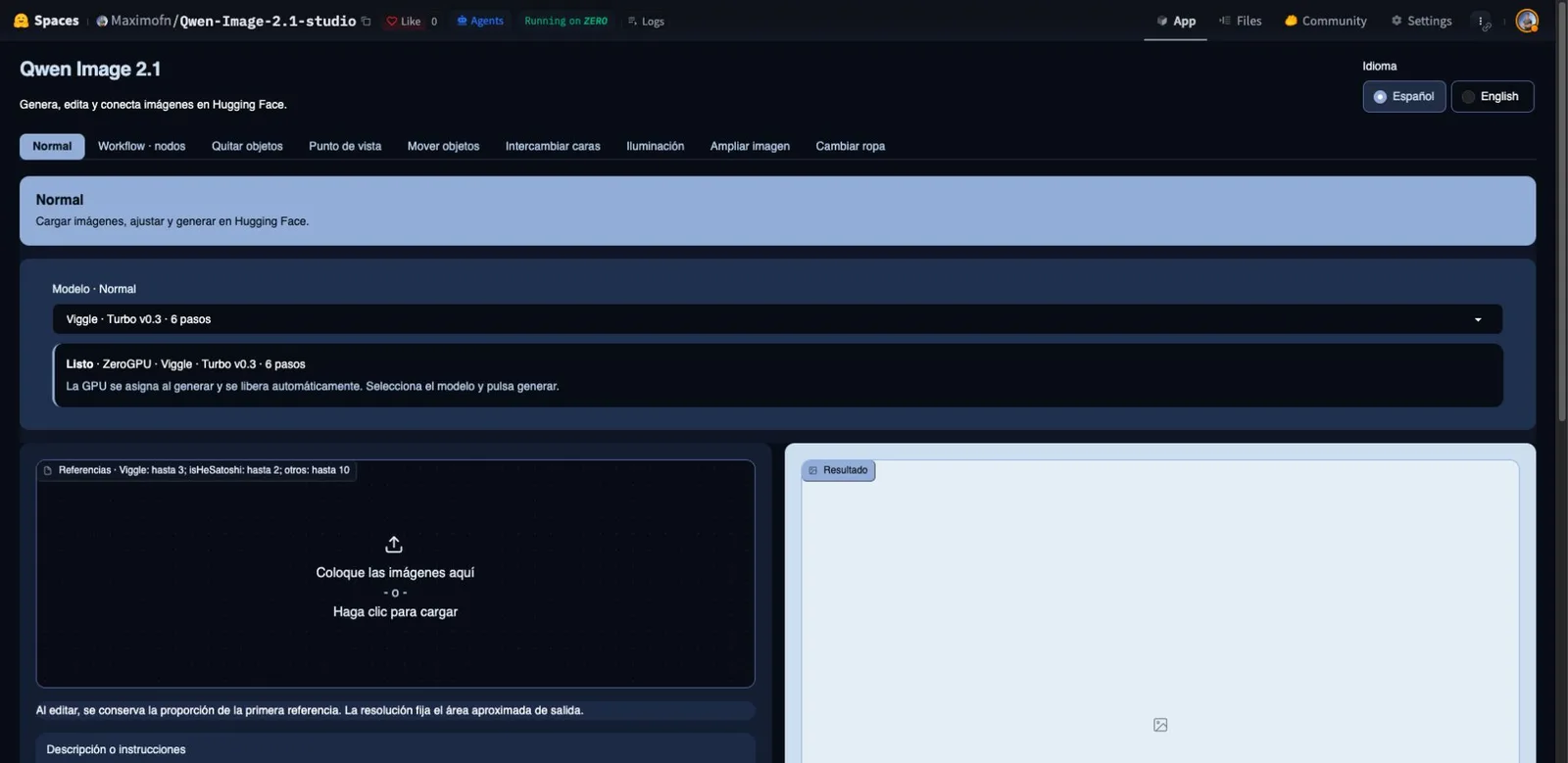Click the model dropdown arrow icon

point(1478,319)
